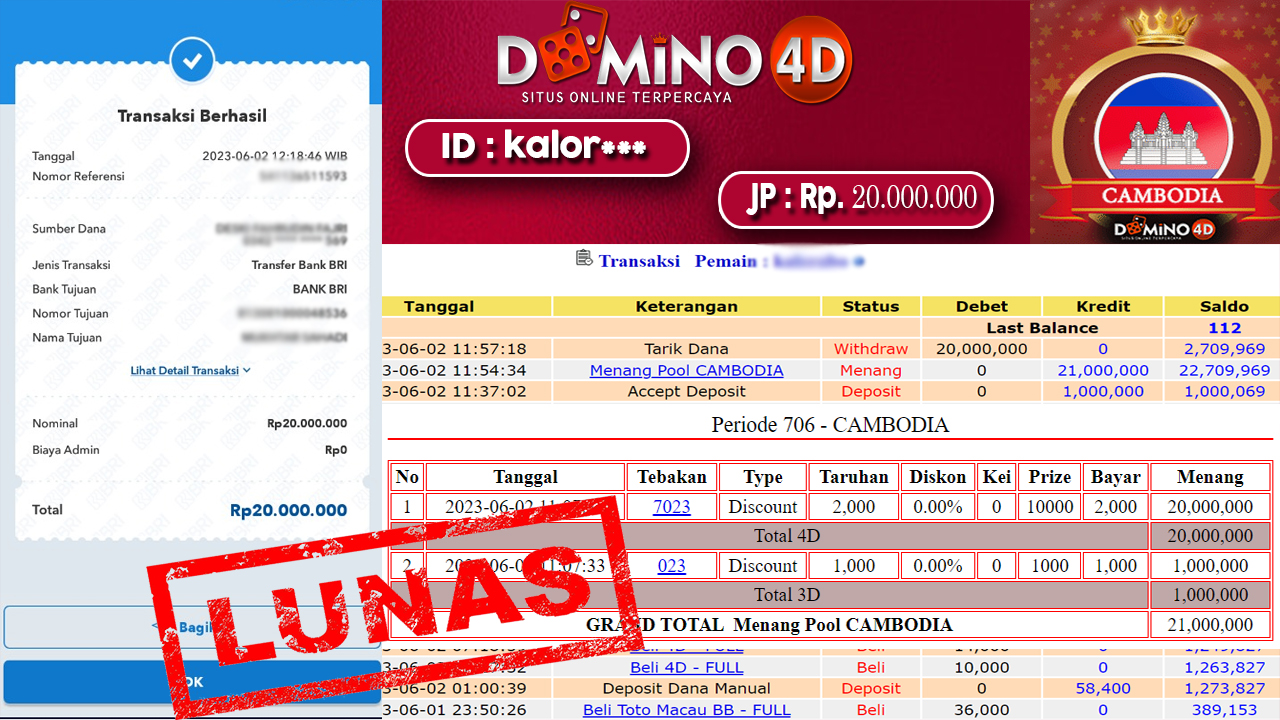Image resolution: width=1280 pixels, height=720 pixels.
Task: Click the Prize value 10000
Action: tap(1050, 507)
